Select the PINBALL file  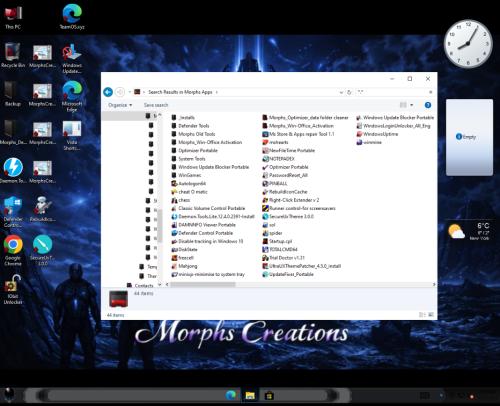(275, 183)
